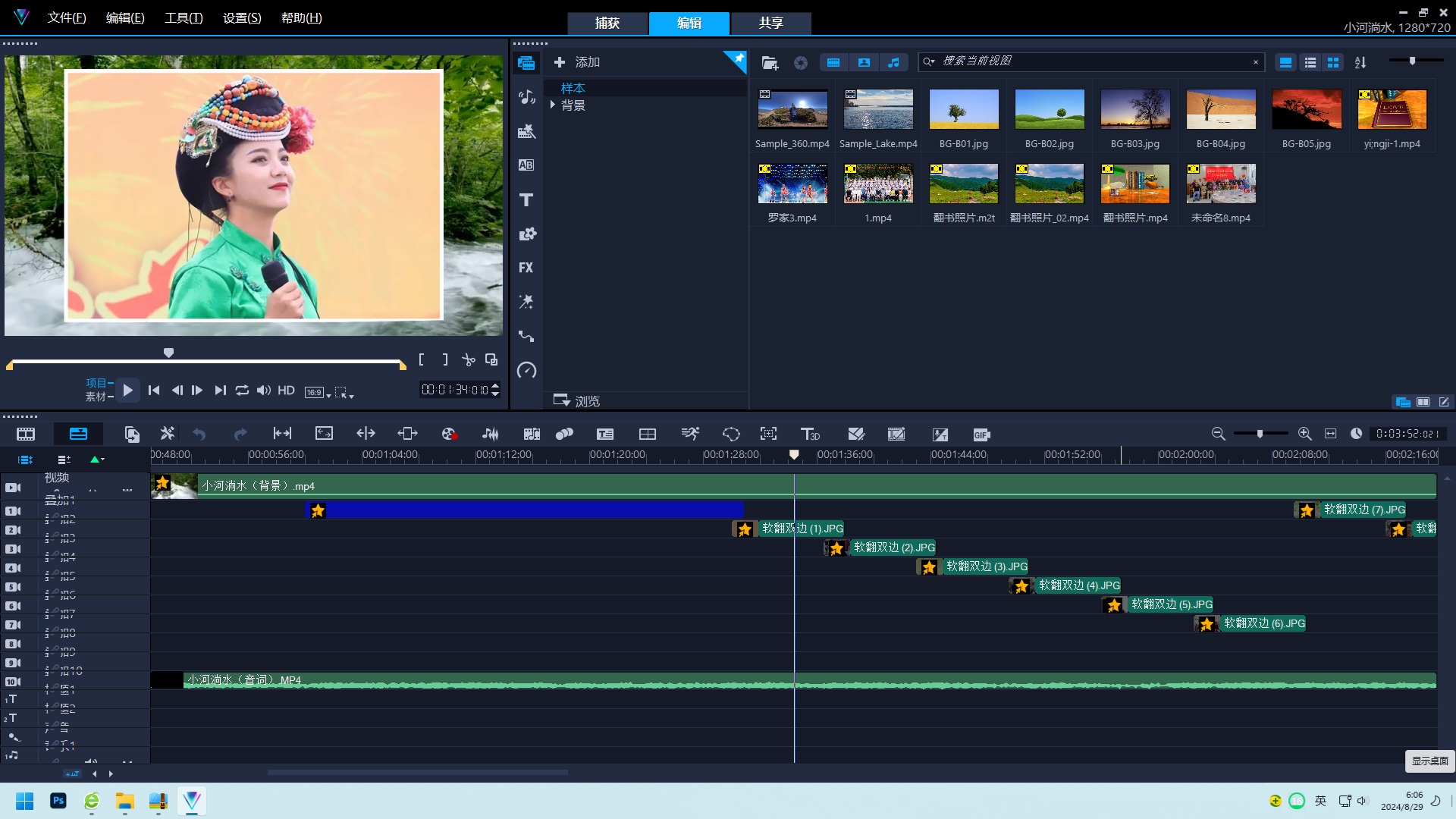Toggle HD preview mode

tap(286, 390)
